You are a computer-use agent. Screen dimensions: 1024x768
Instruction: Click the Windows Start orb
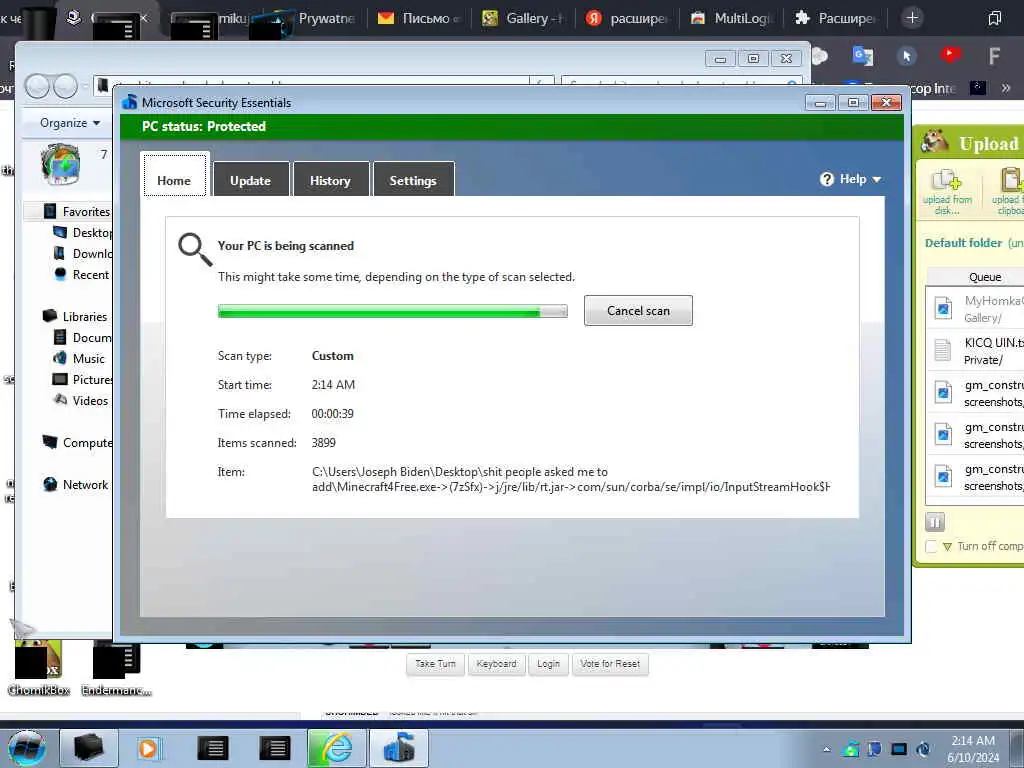26,748
